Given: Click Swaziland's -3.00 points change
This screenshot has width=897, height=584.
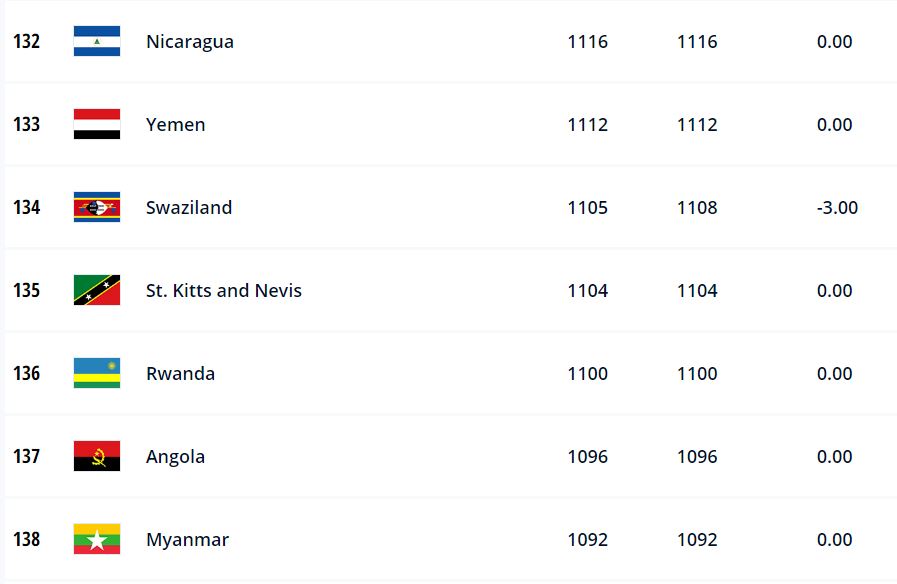Looking at the screenshot, I should [837, 208].
